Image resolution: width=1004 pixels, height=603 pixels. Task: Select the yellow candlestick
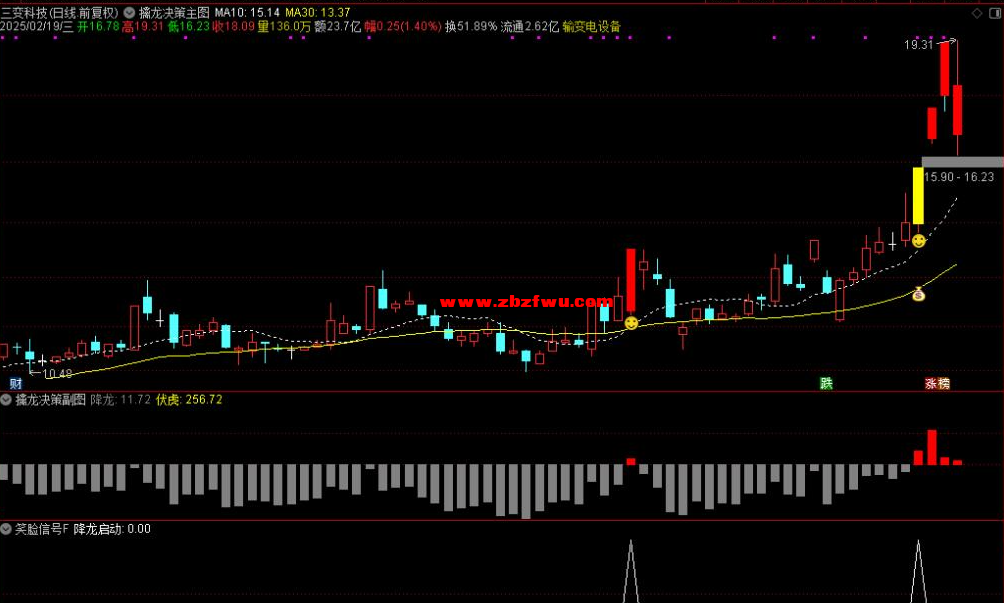click(x=918, y=195)
